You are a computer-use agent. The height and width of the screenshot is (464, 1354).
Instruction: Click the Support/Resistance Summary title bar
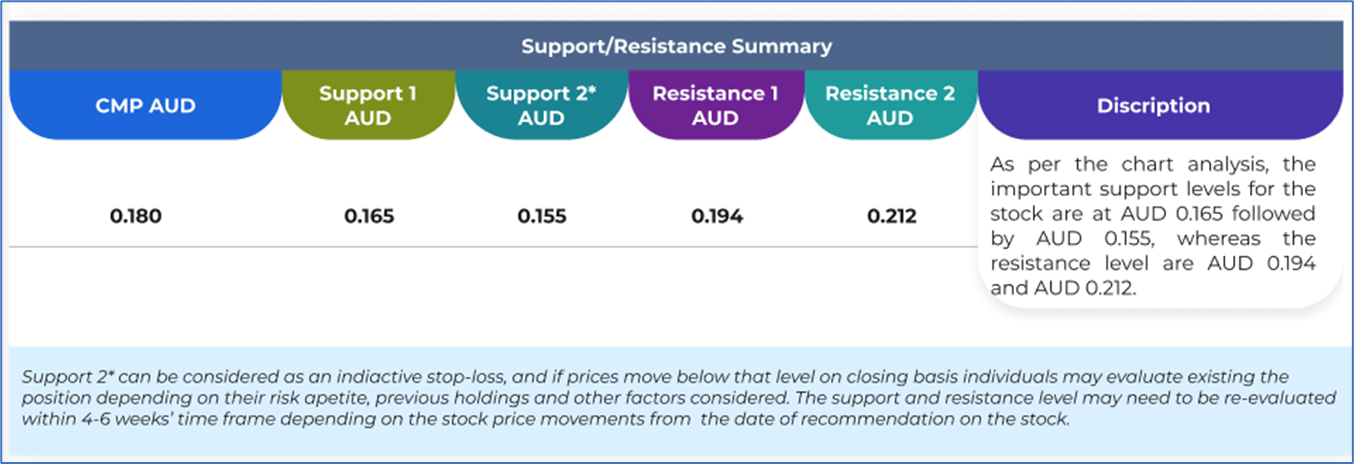tap(676, 46)
